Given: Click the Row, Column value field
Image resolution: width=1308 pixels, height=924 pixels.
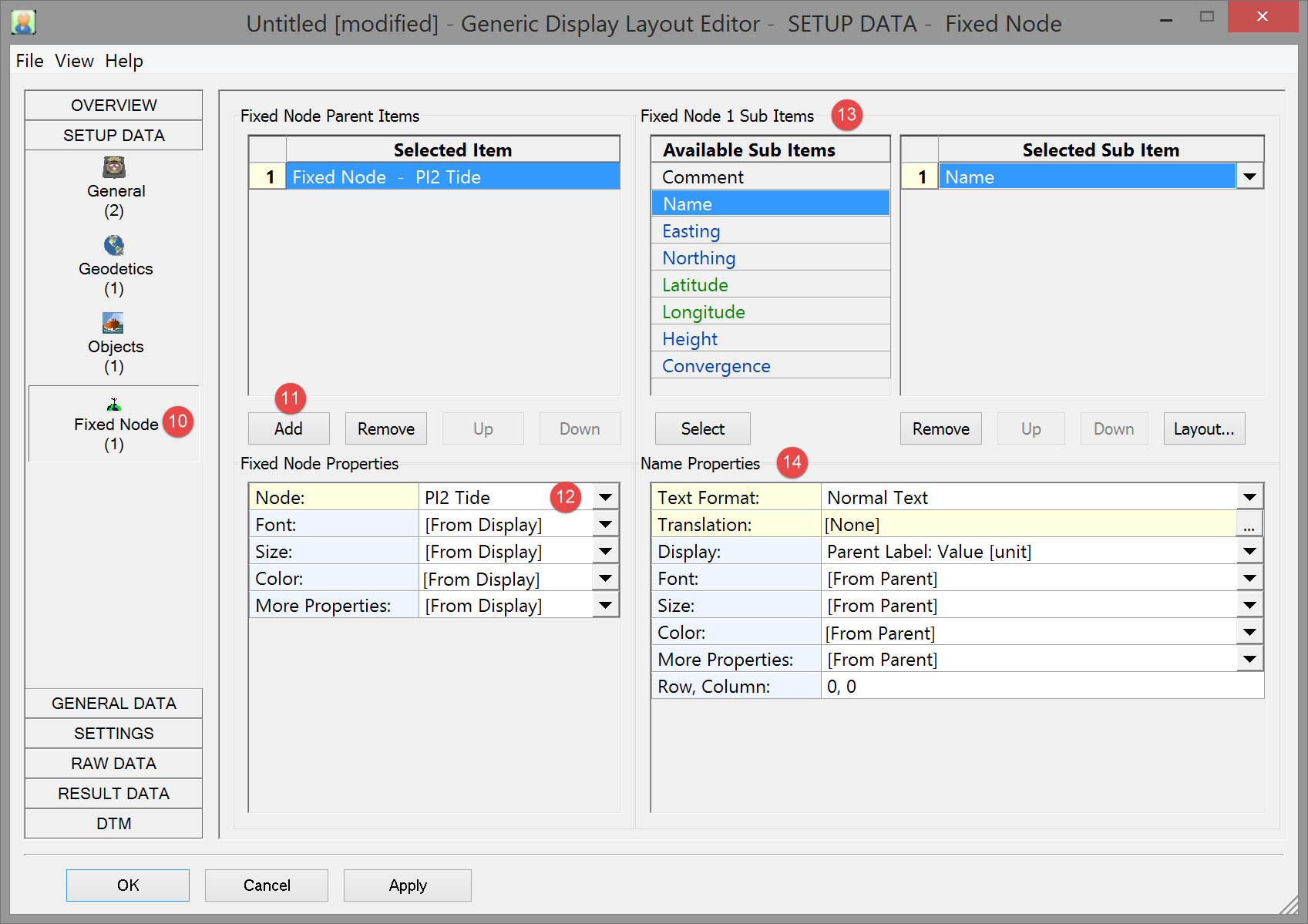Looking at the screenshot, I should [1041, 687].
